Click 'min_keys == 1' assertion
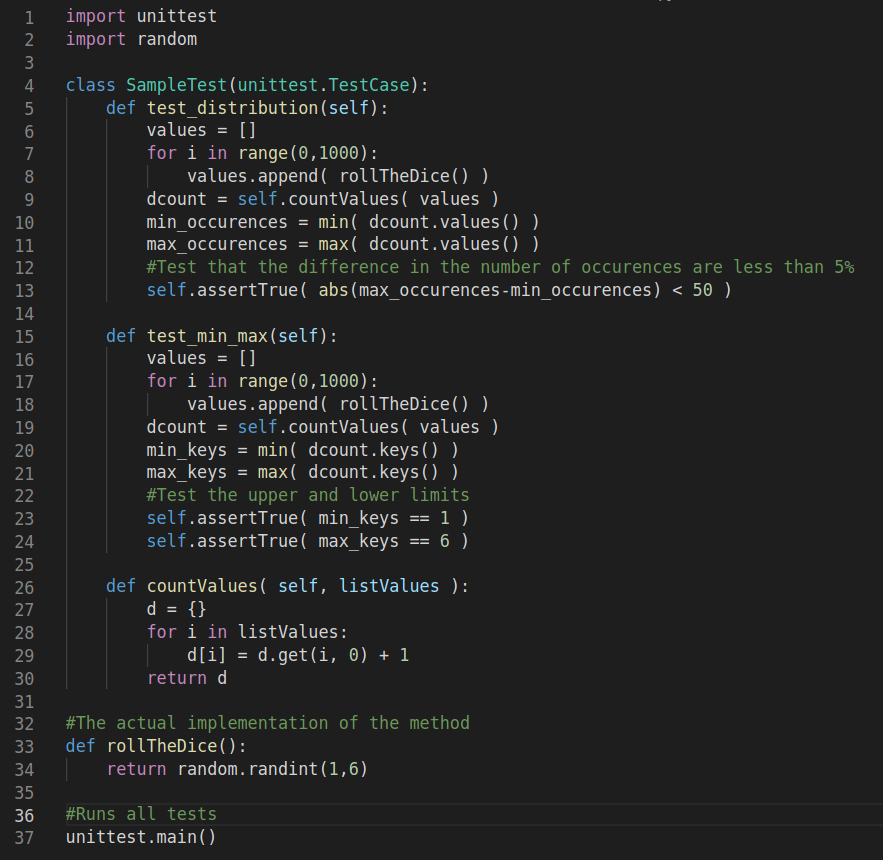This screenshot has width=883, height=860. [x=384, y=518]
